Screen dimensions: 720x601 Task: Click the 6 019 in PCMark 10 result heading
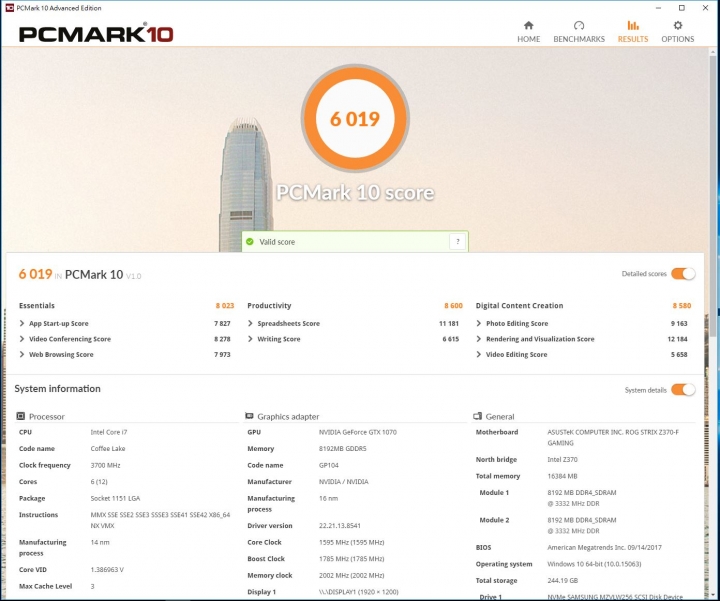click(79, 275)
